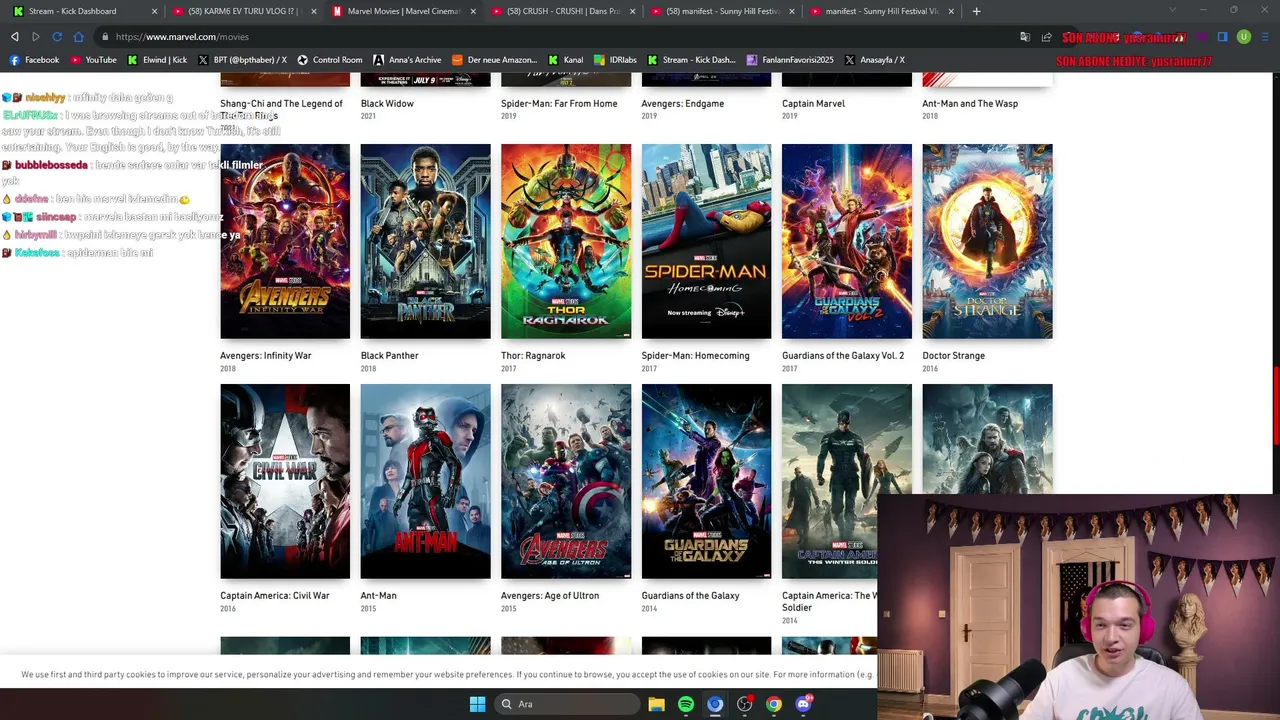The width and height of the screenshot is (1280, 720).
Task: Open Spotify from the taskbar
Action: tap(686, 704)
